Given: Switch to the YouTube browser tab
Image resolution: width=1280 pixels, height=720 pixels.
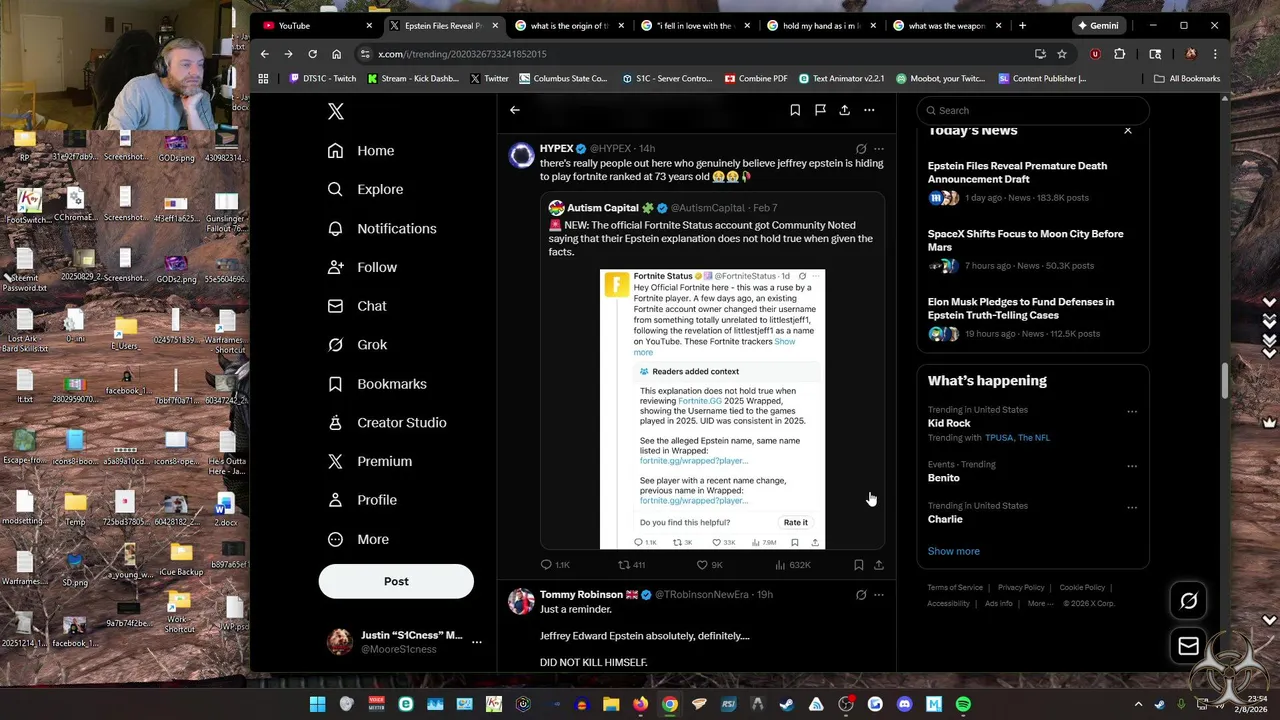Looking at the screenshot, I should pos(317,25).
